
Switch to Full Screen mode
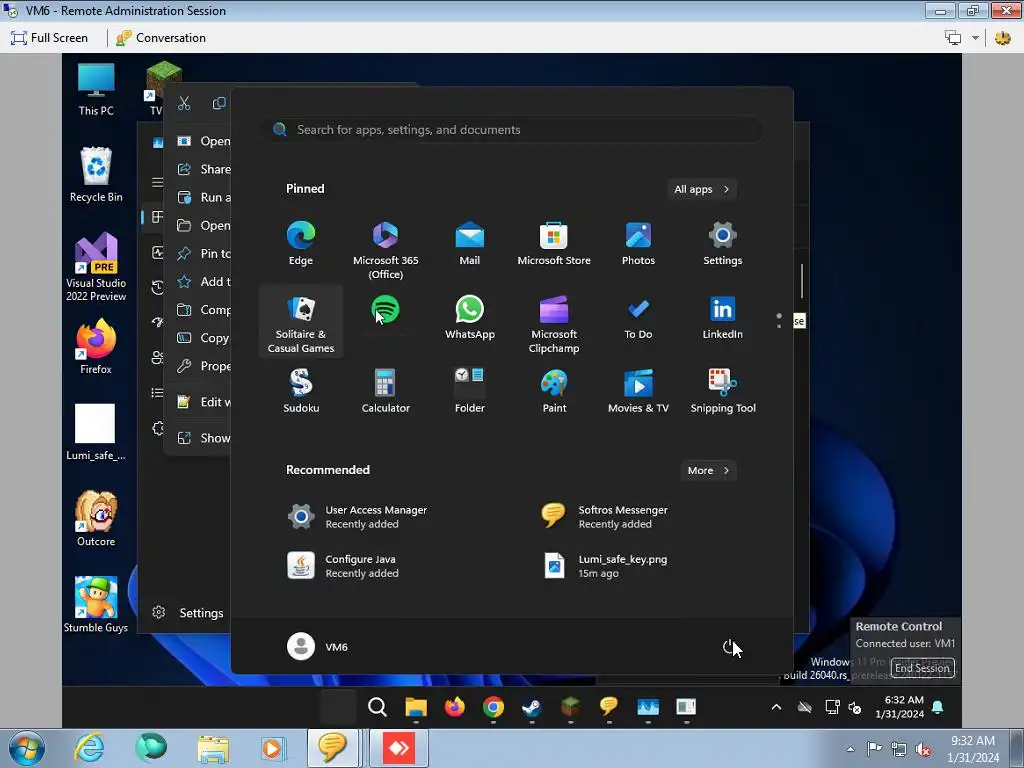tap(50, 38)
